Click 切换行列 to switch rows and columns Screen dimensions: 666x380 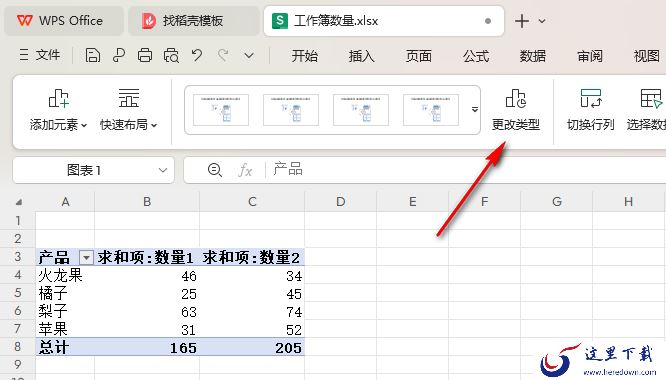coord(590,110)
